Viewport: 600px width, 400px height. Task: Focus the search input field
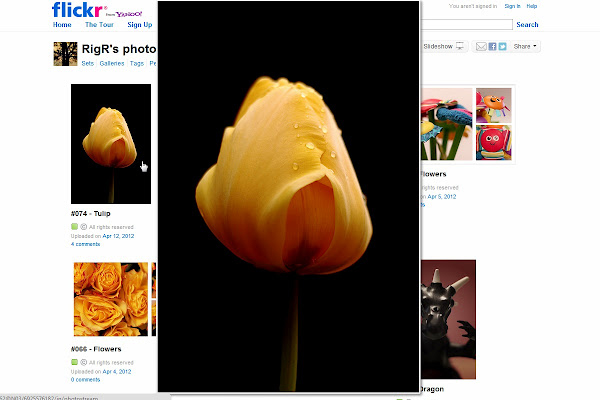465,24
